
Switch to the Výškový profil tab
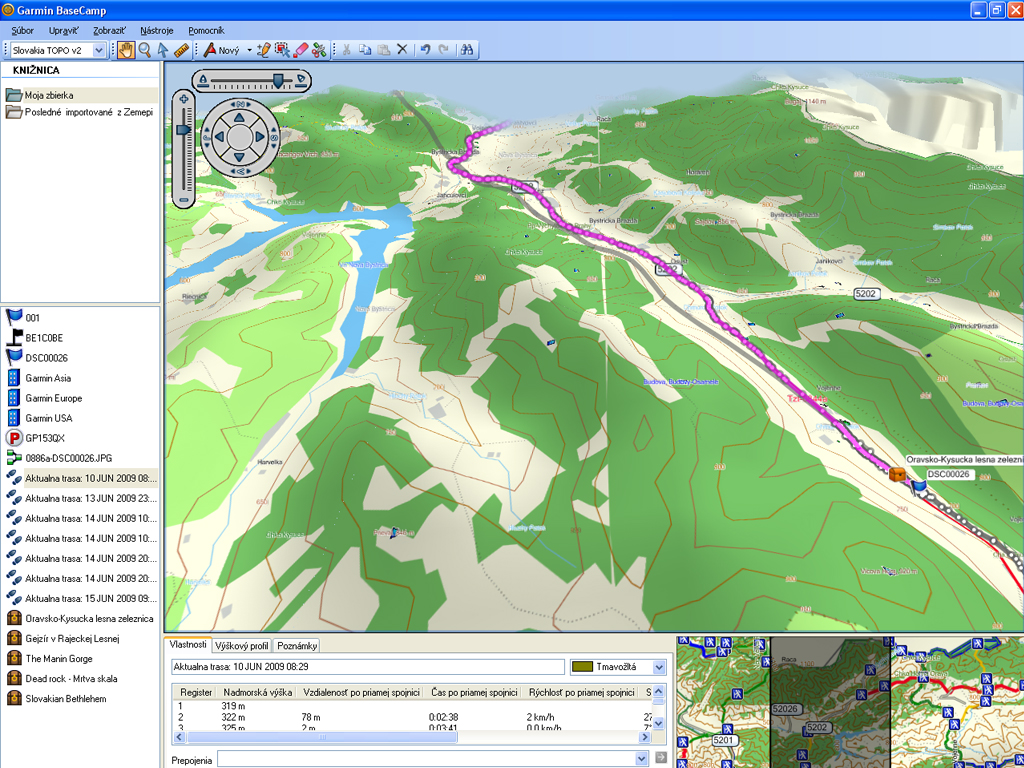[x=242, y=646]
